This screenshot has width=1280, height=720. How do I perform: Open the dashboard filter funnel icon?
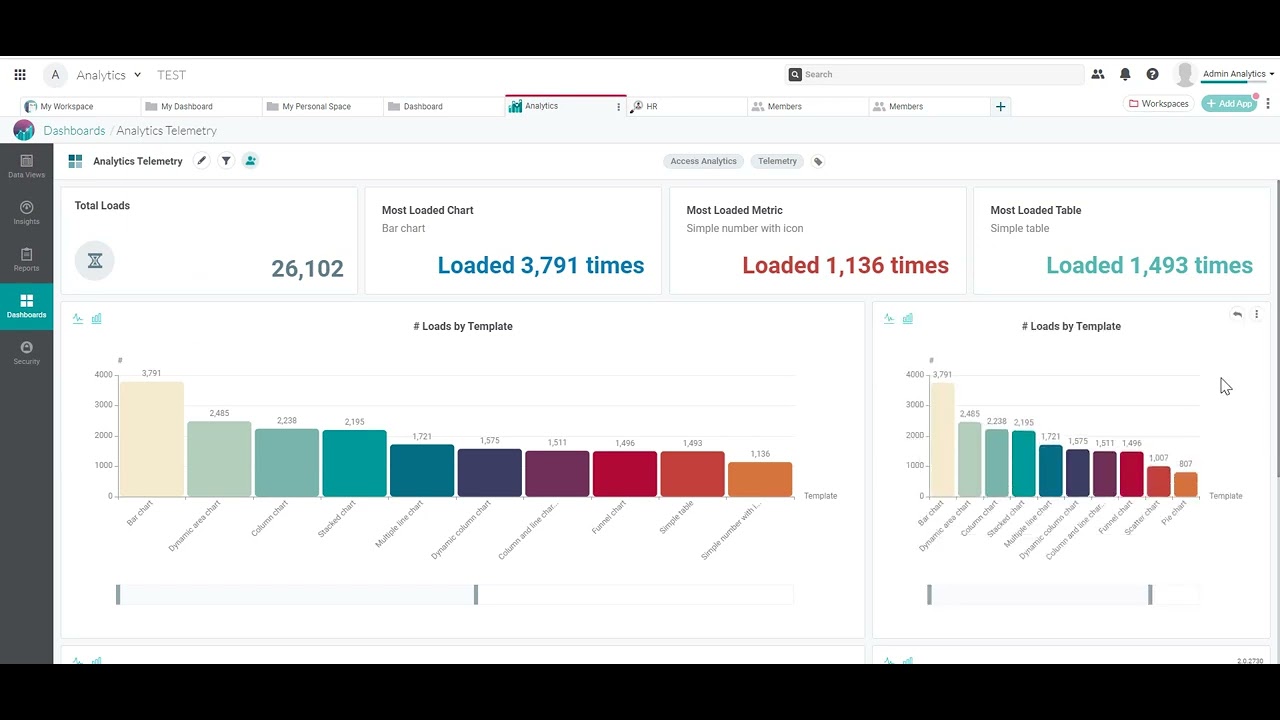(x=226, y=161)
